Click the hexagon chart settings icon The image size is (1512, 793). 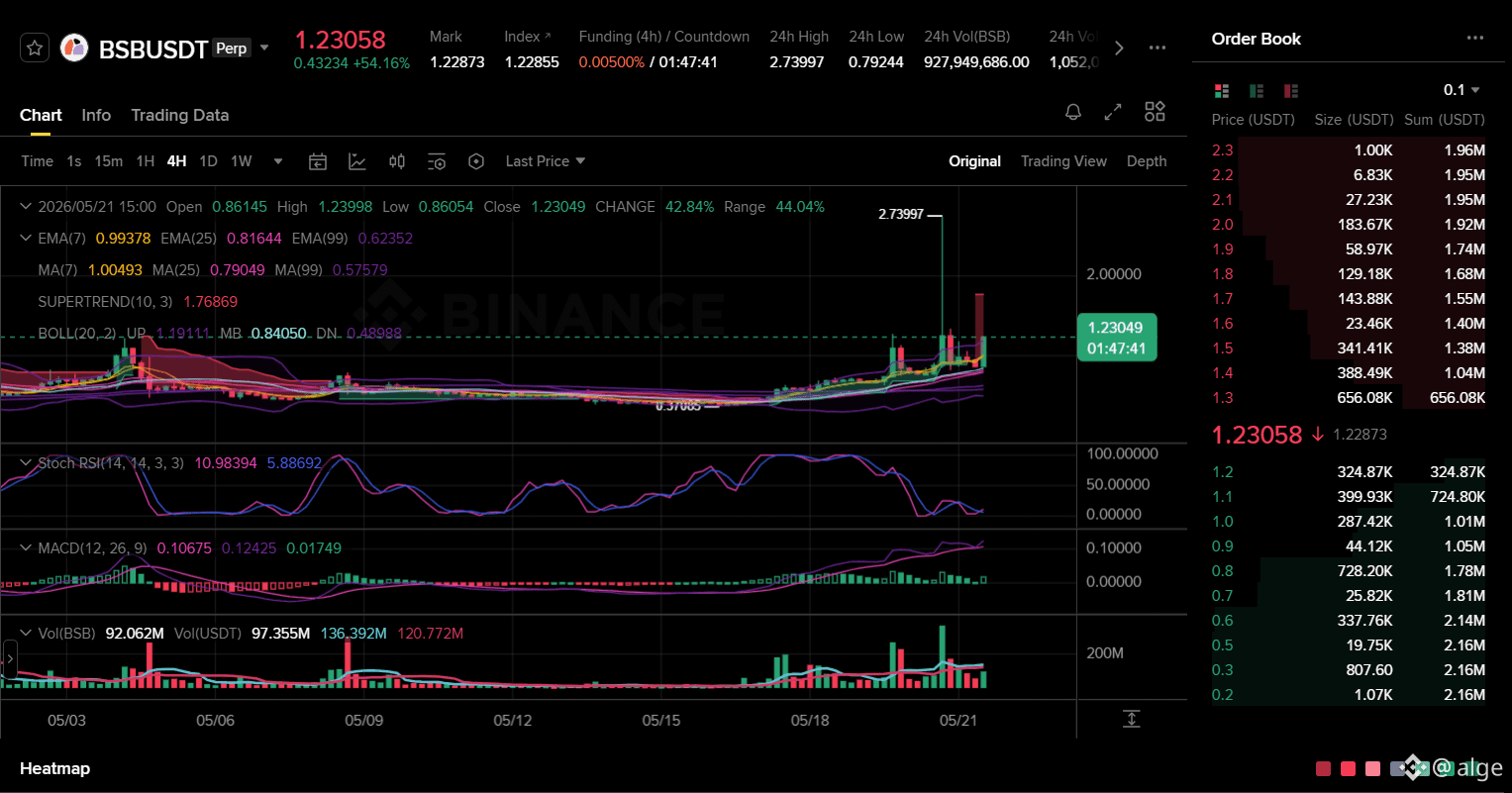click(x=476, y=161)
